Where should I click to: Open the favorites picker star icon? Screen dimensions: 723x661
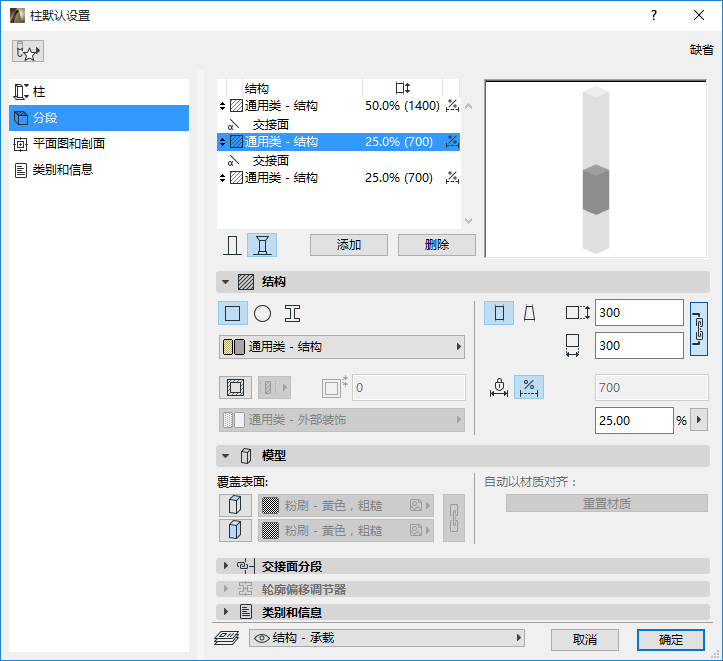pyautogui.click(x=28, y=51)
